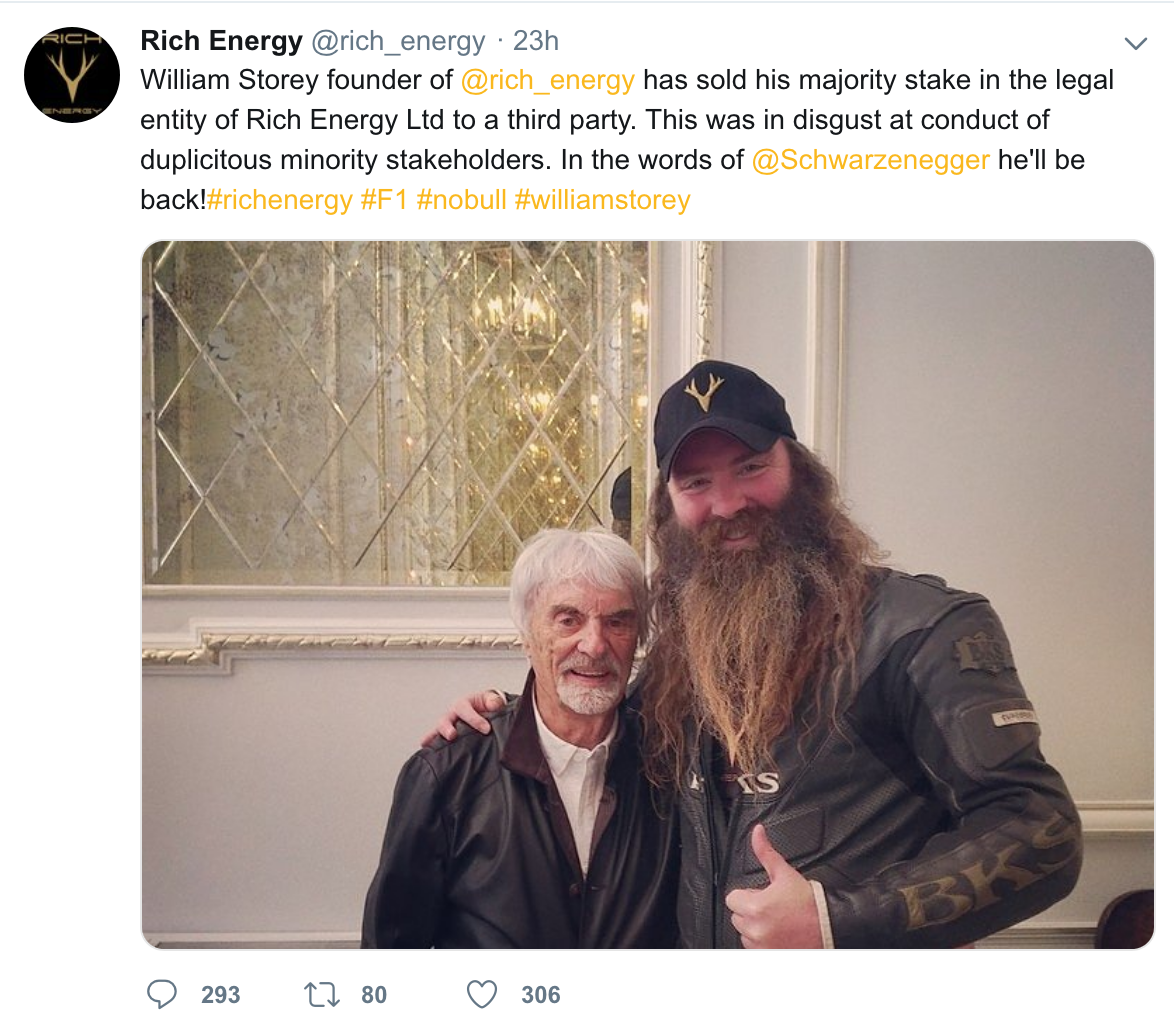Open the #nobull hashtag
The image size is (1174, 1030).
point(461,200)
